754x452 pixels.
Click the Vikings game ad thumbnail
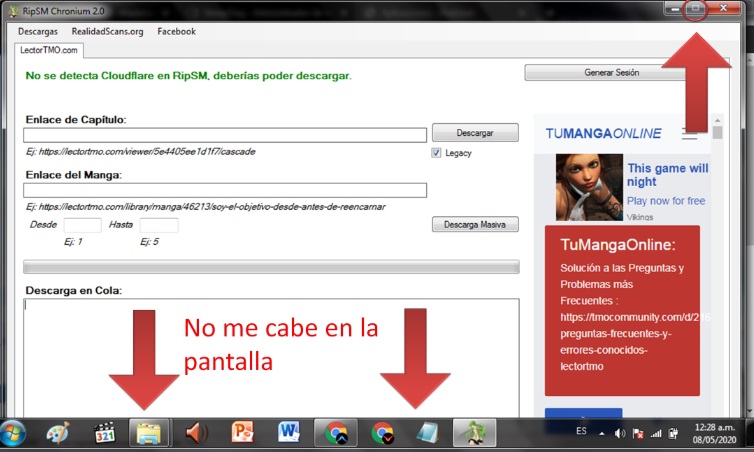589,187
